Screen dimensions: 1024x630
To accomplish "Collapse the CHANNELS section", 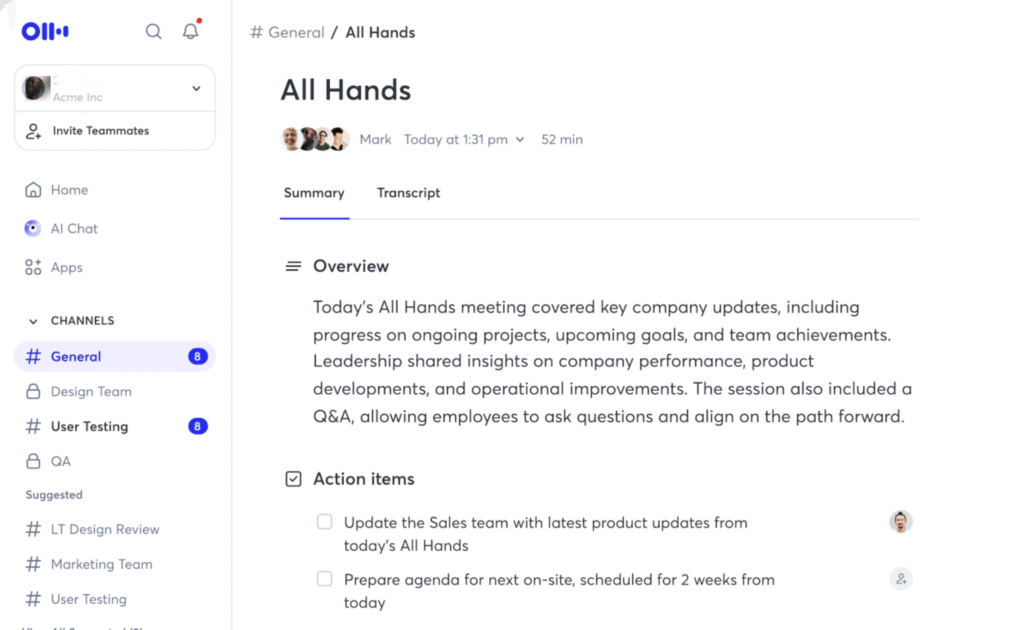I will (33, 321).
